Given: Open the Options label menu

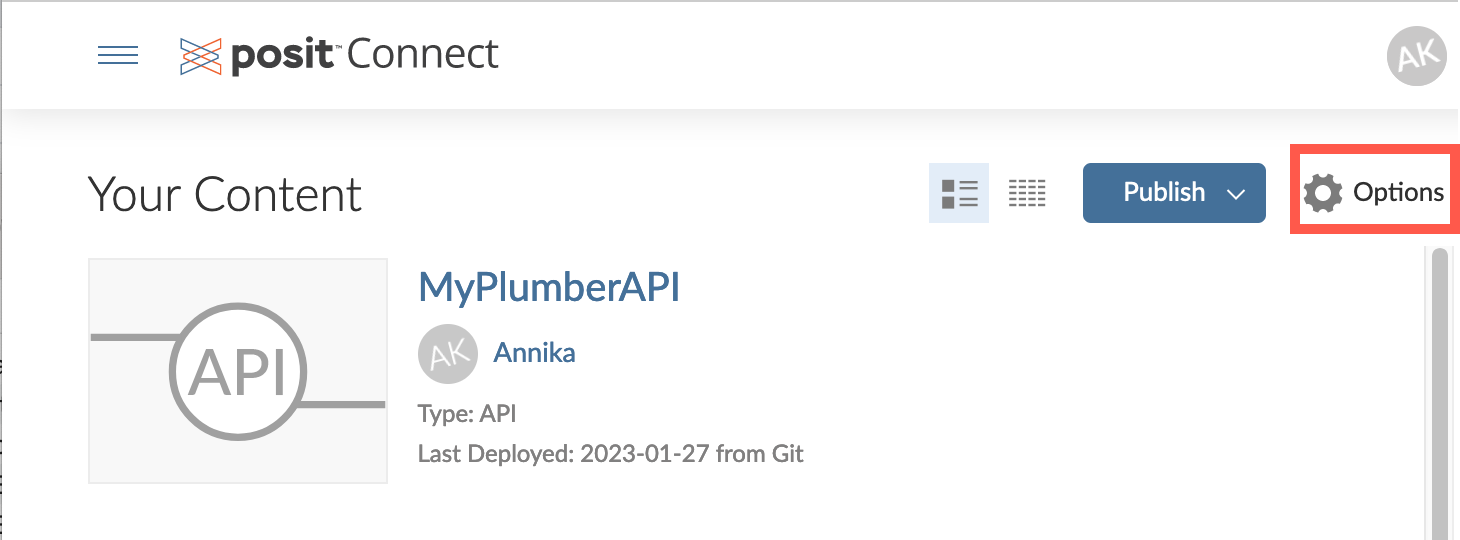Looking at the screenshot, I should coord(1398,193).
